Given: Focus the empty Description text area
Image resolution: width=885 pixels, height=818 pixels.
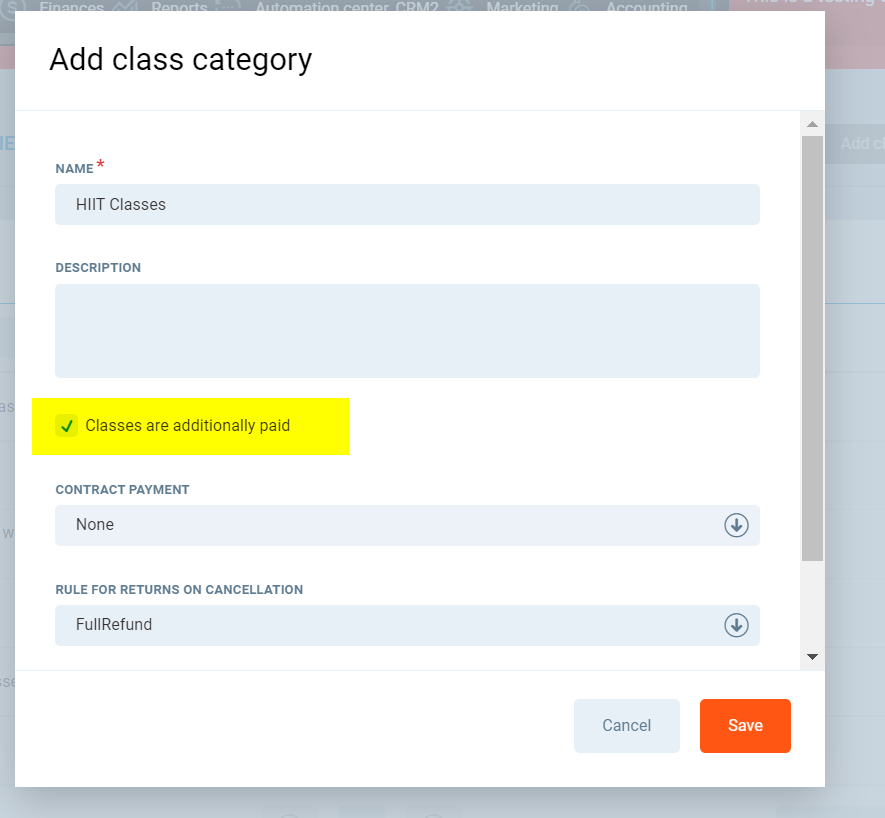Looking at the screenshot, I should pos(406,331).
